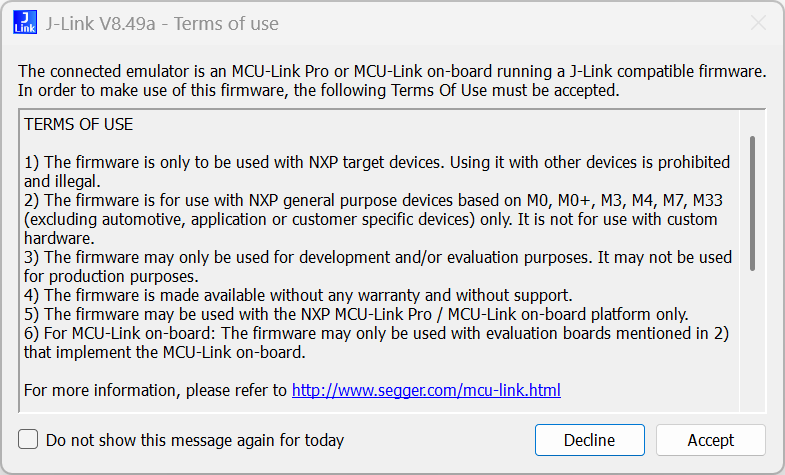Click the 'Do not show this message again for today' label
This screenshot has width=785, height=475.
point(194,440)
